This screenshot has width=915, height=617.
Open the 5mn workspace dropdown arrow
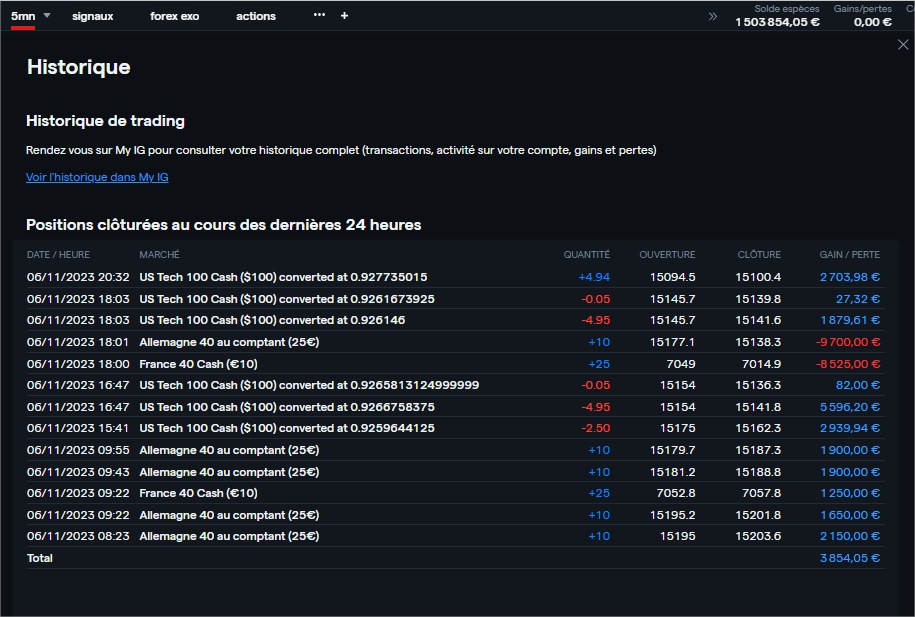point(47,16)
